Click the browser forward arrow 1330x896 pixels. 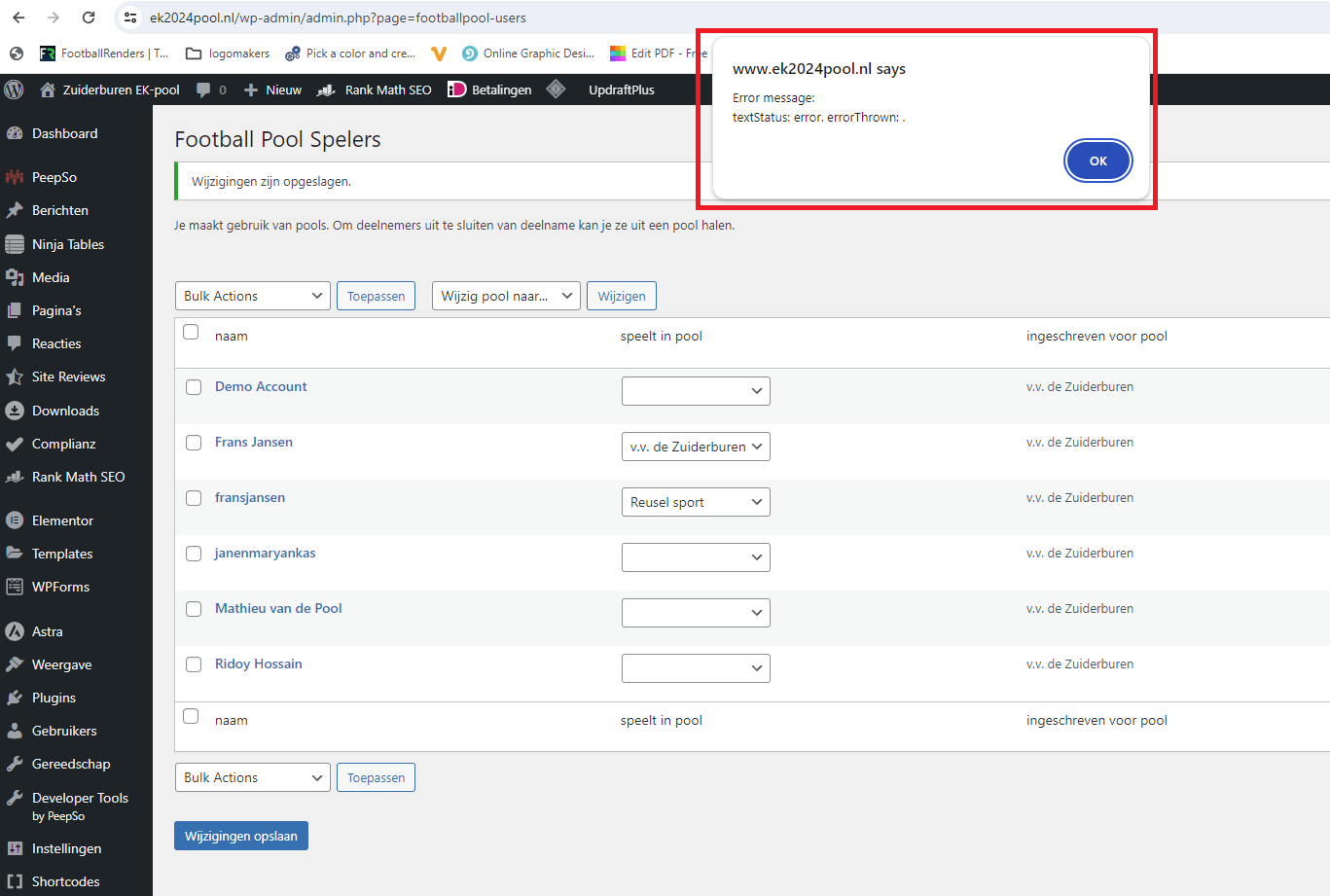click(54, 18)
